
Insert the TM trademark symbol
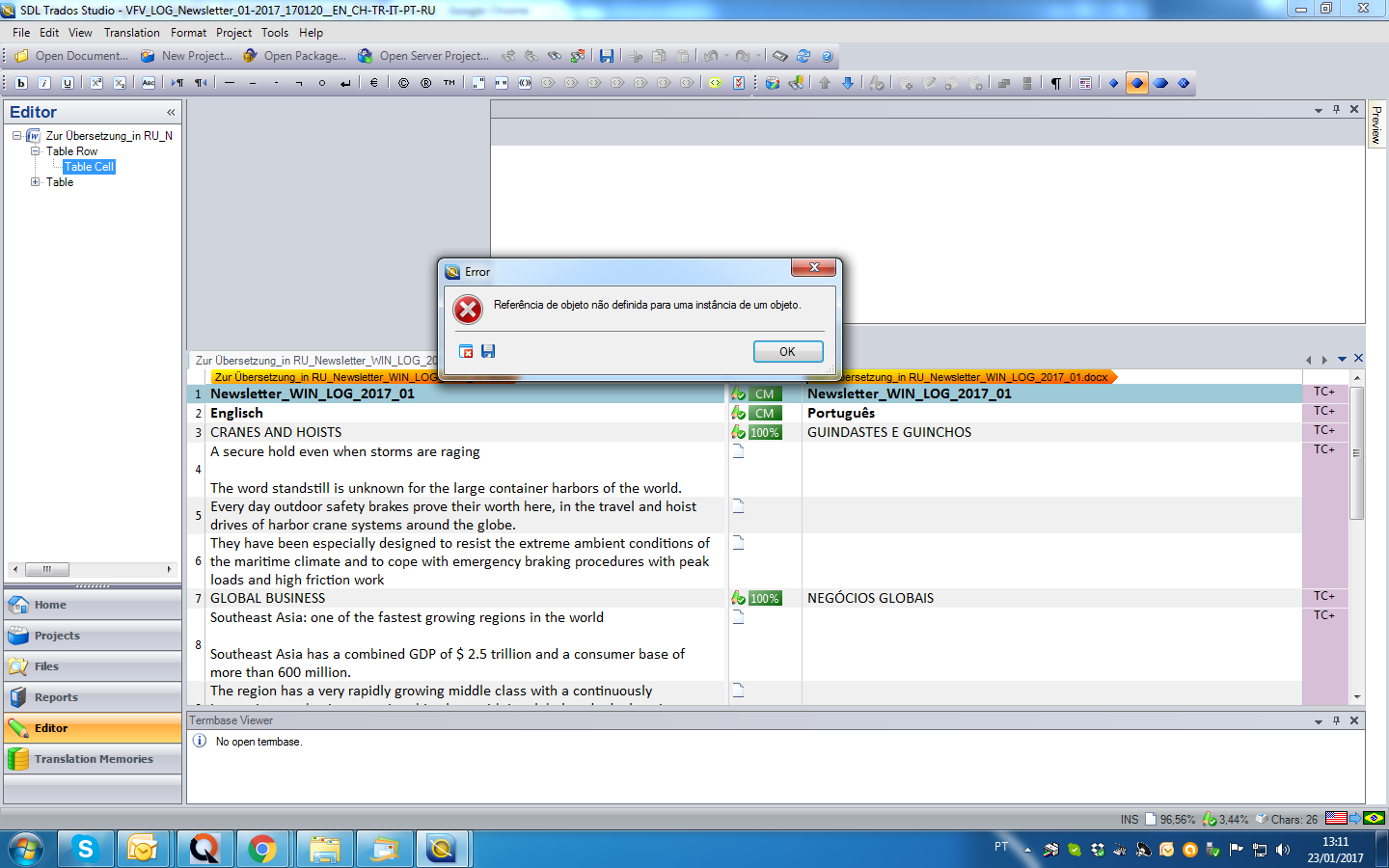449,83
